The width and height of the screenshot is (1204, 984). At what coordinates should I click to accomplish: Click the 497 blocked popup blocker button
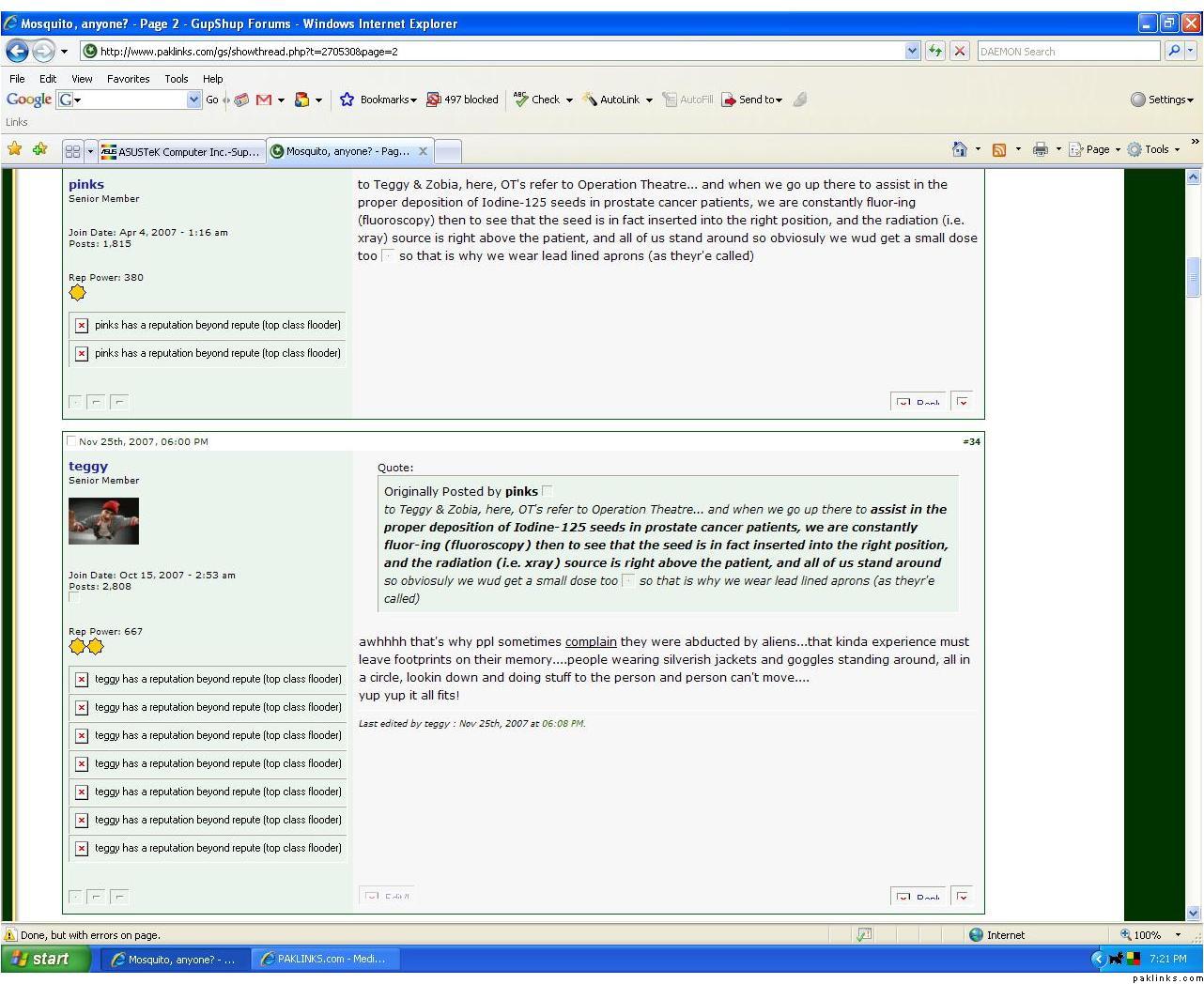(462, 100)
